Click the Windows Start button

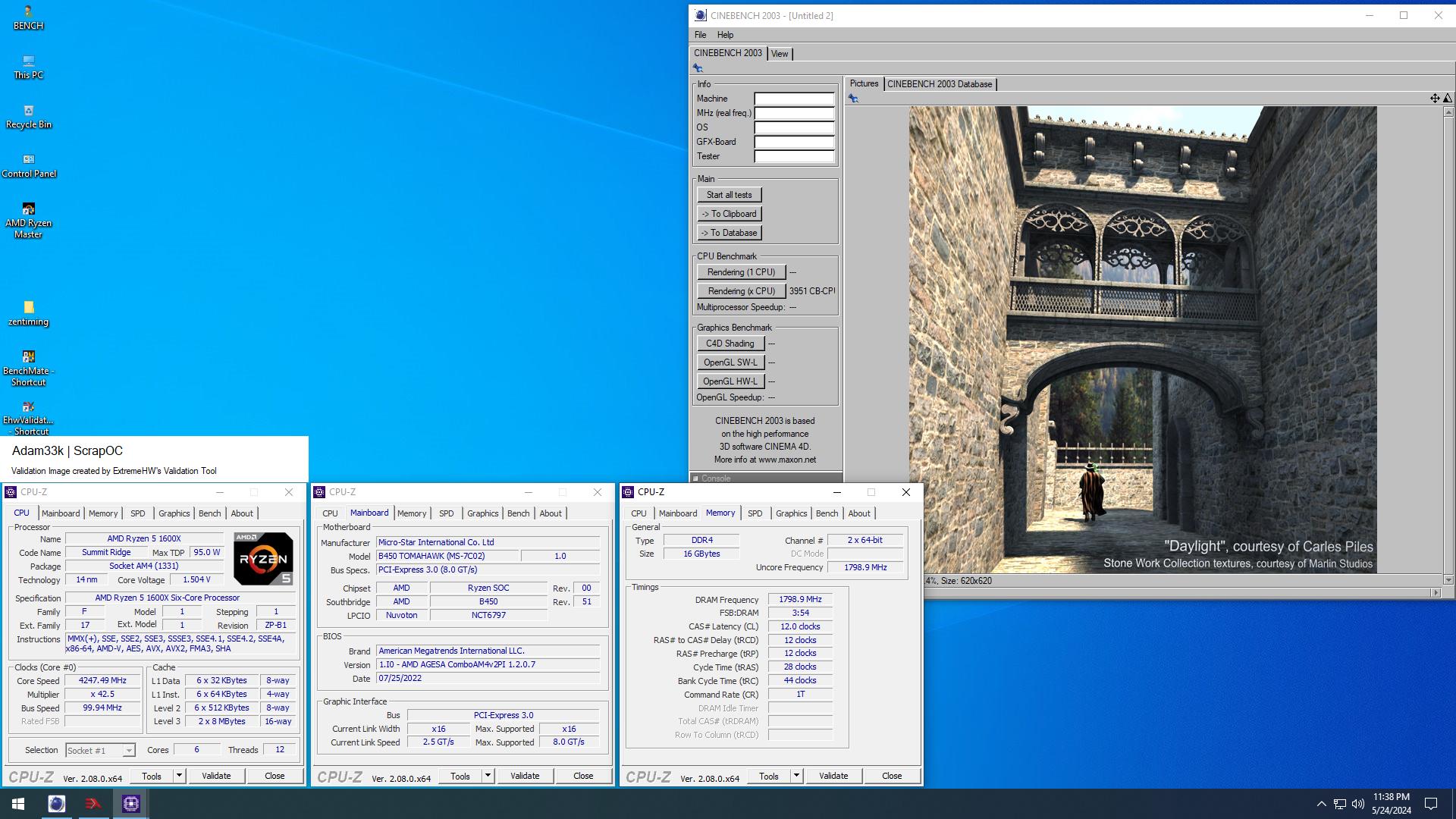point(18,804)
